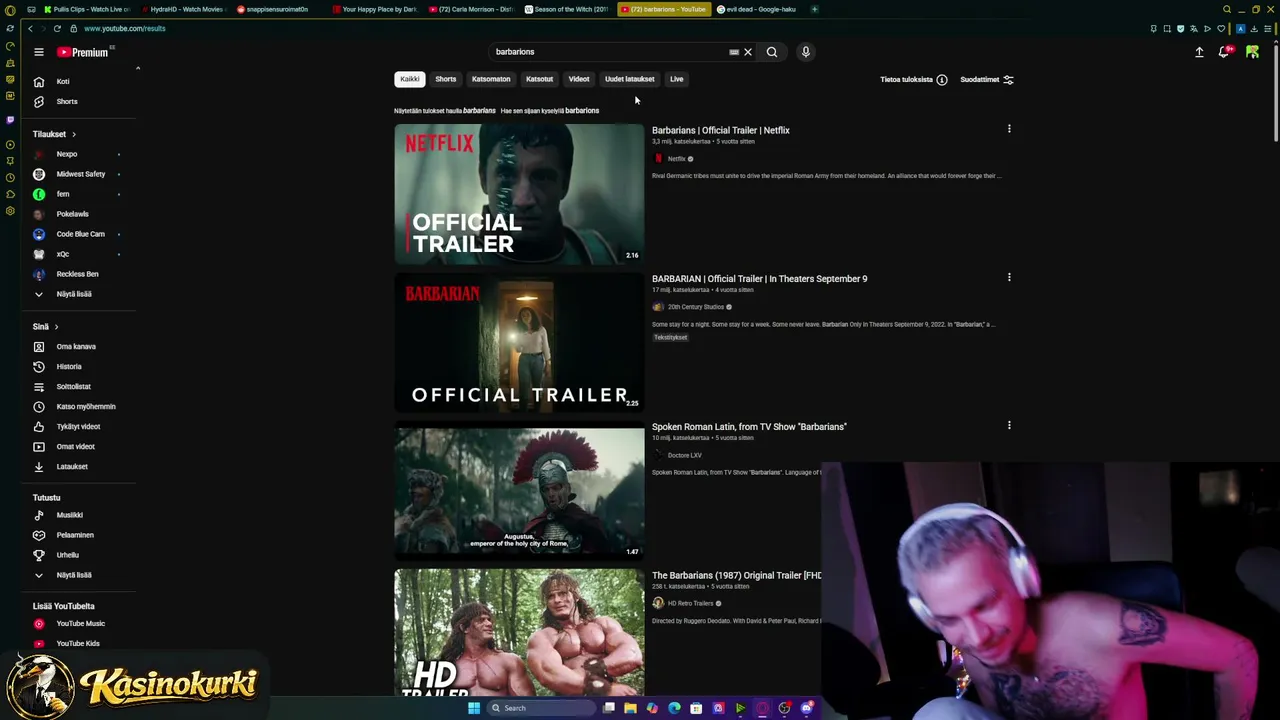Click the upload/create icon in header
The image size is (1280, 720).
tap(1199, 52)
